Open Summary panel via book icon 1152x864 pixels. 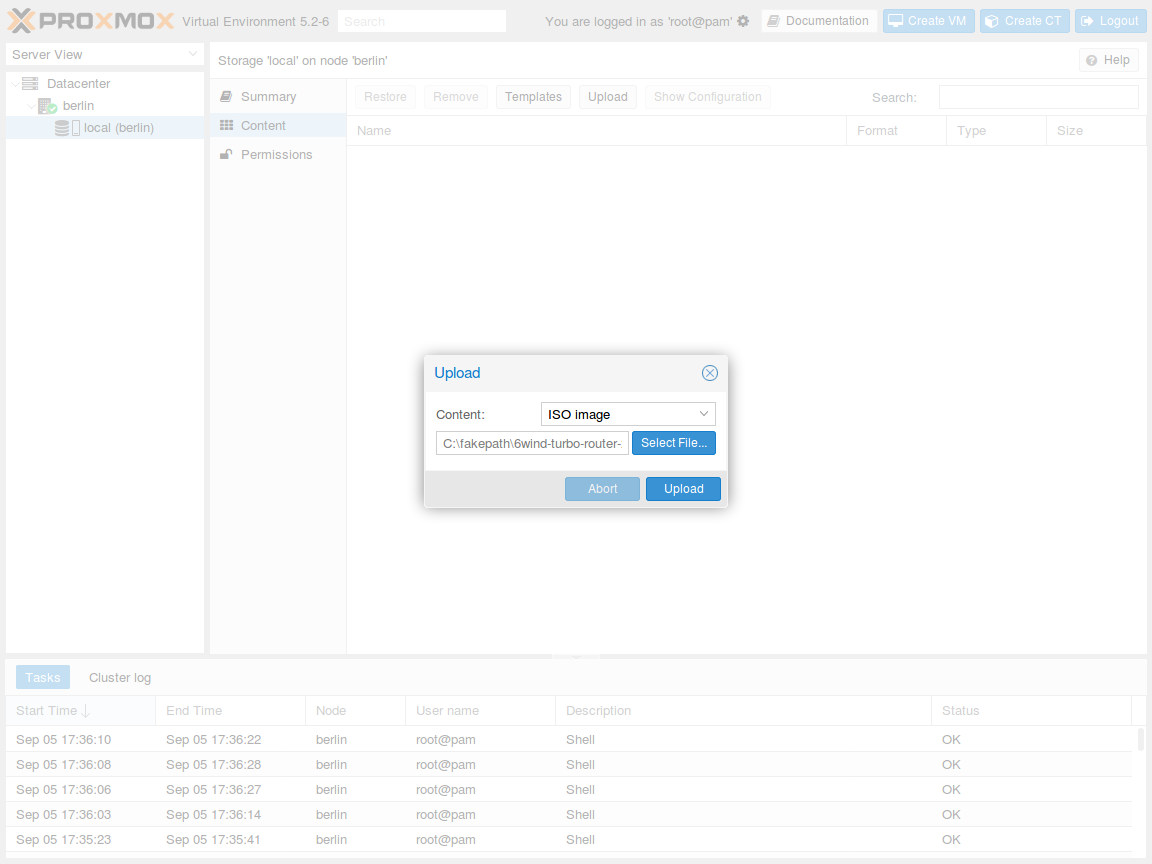227,97
